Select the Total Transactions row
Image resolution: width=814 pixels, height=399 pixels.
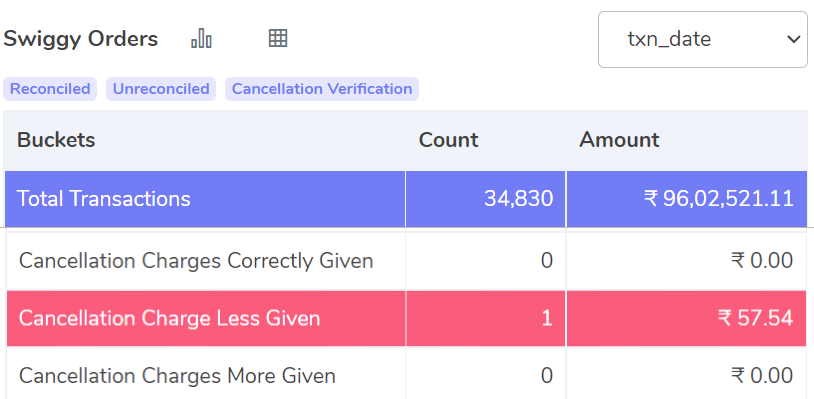(406, 199)
